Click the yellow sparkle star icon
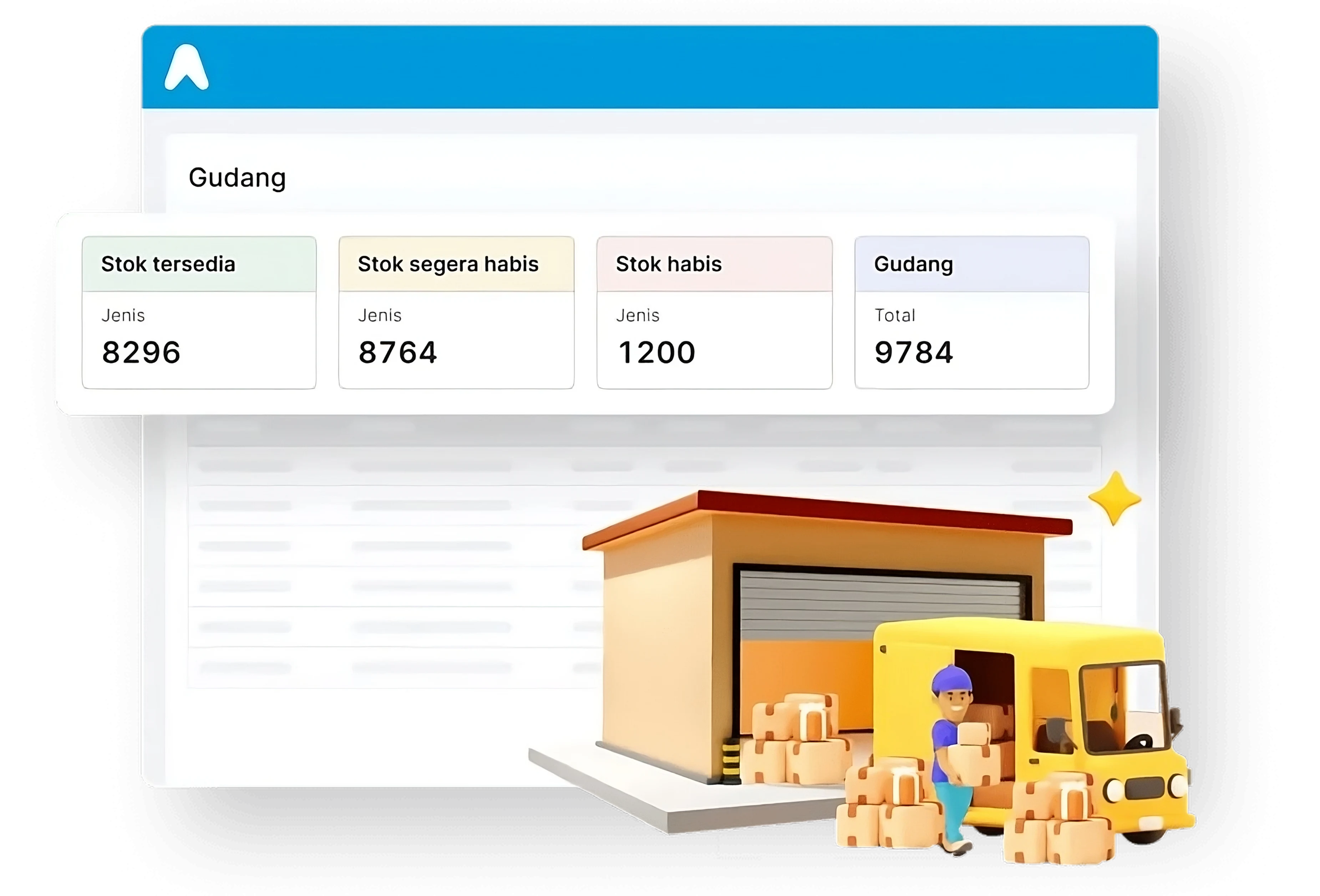 coord(1115,499)
